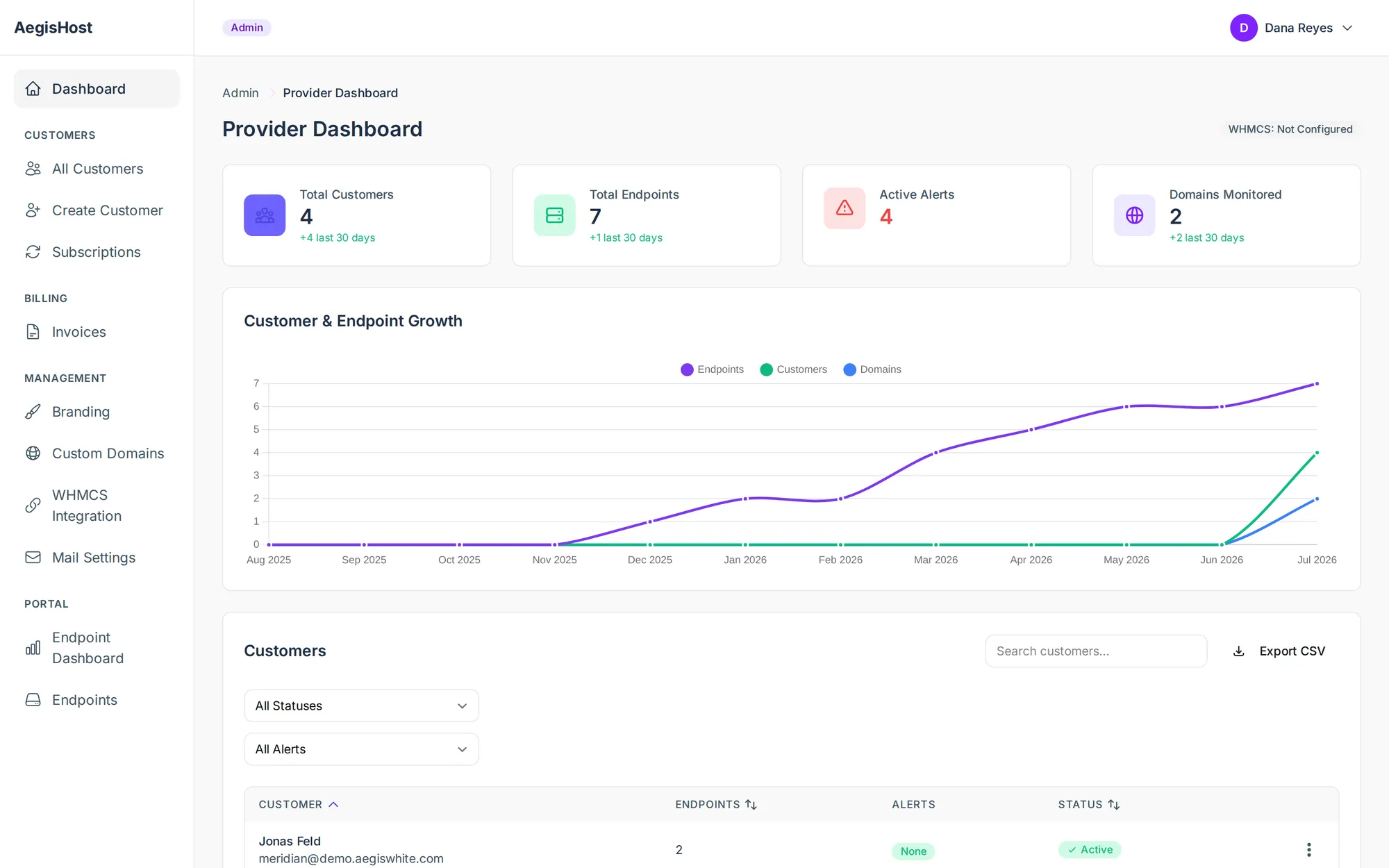Screen dimensions: 1389x868
Task: Open Create Customer page
Action: (97, 210)
